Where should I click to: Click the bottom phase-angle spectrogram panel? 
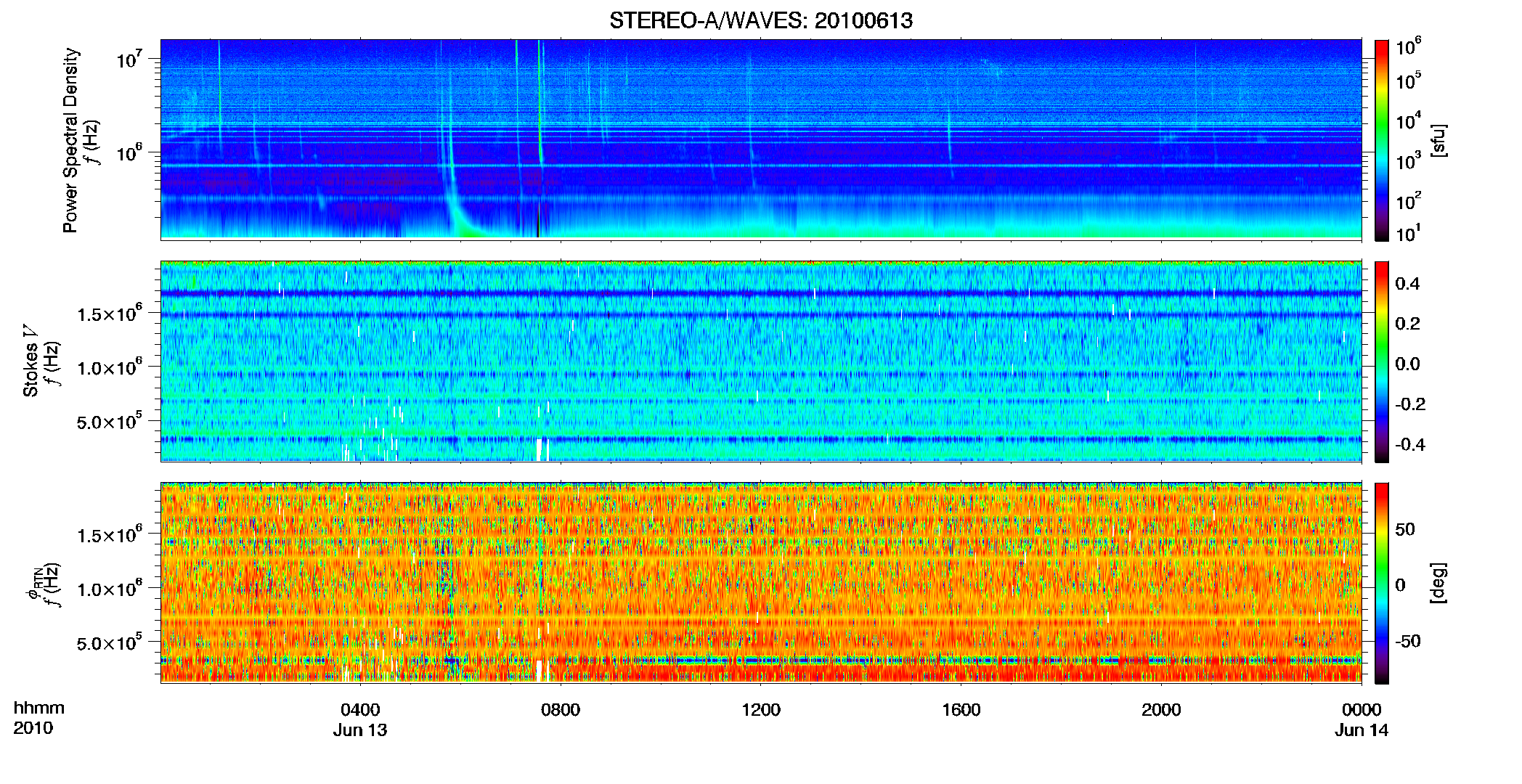pos(761,583)
